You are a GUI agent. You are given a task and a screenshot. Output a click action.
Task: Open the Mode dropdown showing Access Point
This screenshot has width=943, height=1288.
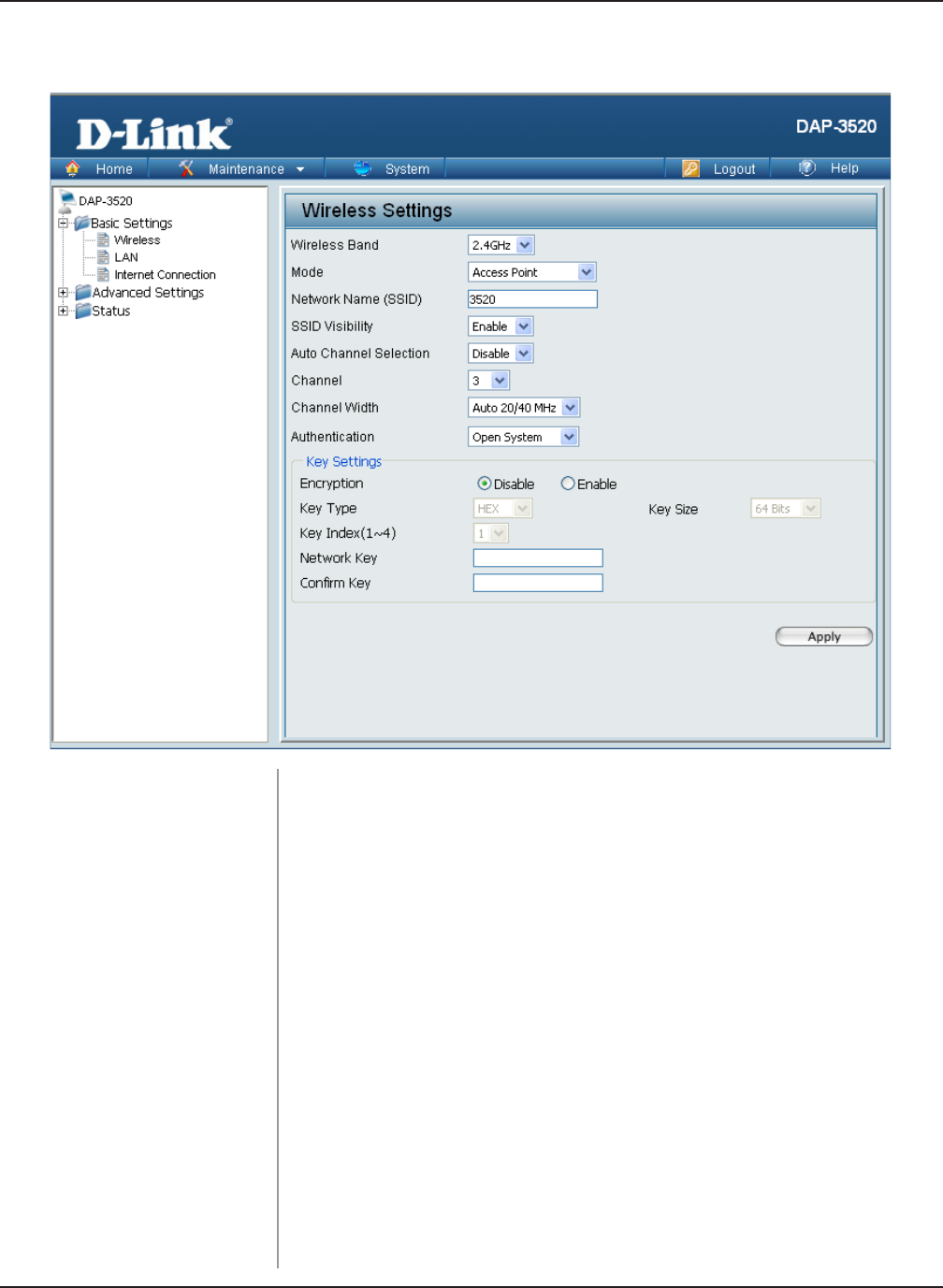point(531,272)
